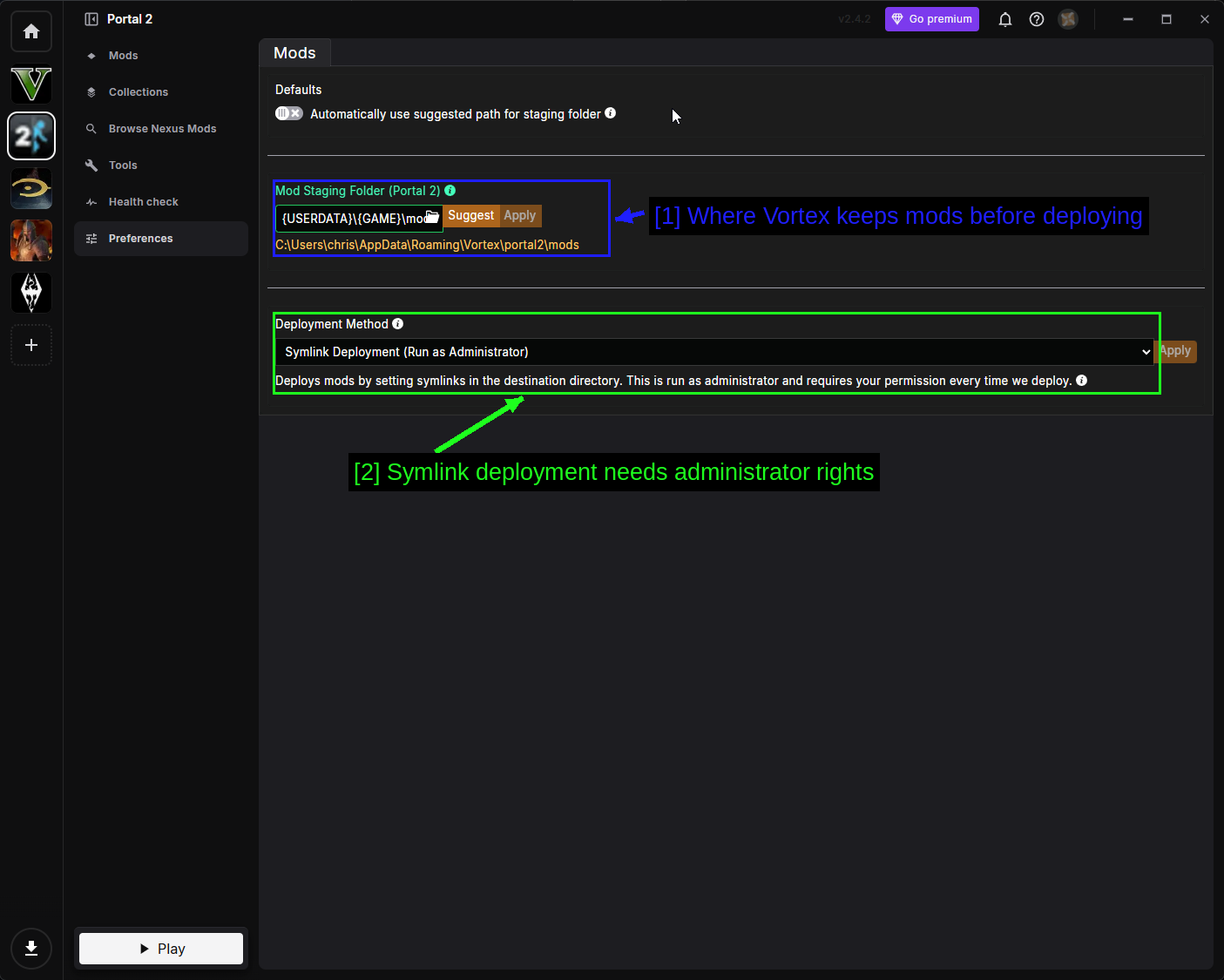This screenshot has width=1224, height=980.
Task: Switch to the Skyrim dragon logo game
Action: (x=31, y=293)
